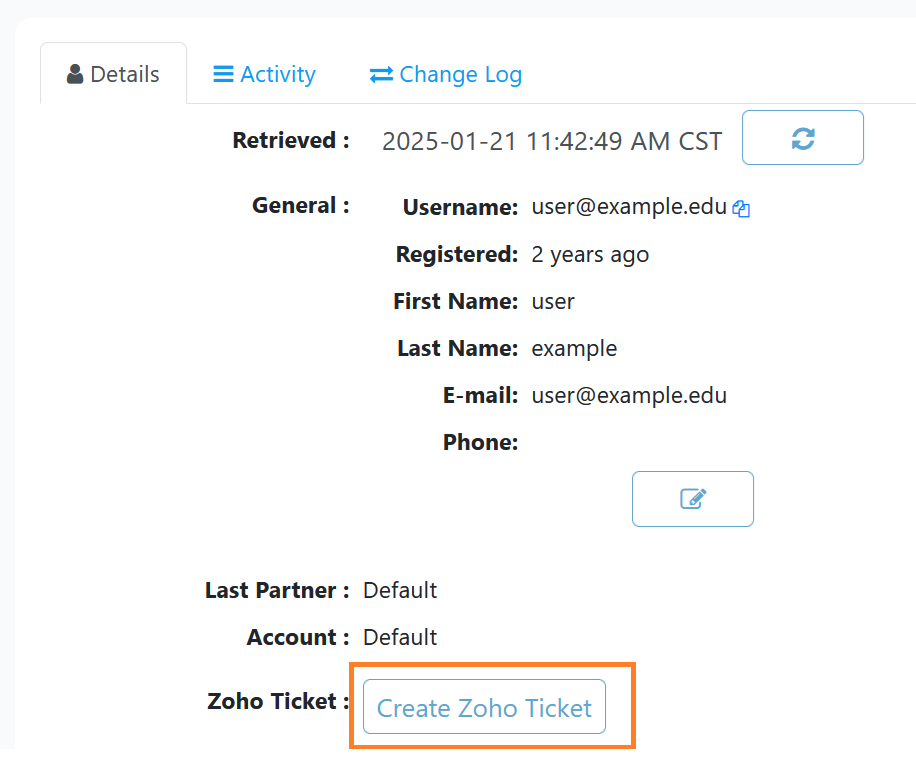Click the Last Name value "example"
916x763 pixels.
tap(574, 348)
